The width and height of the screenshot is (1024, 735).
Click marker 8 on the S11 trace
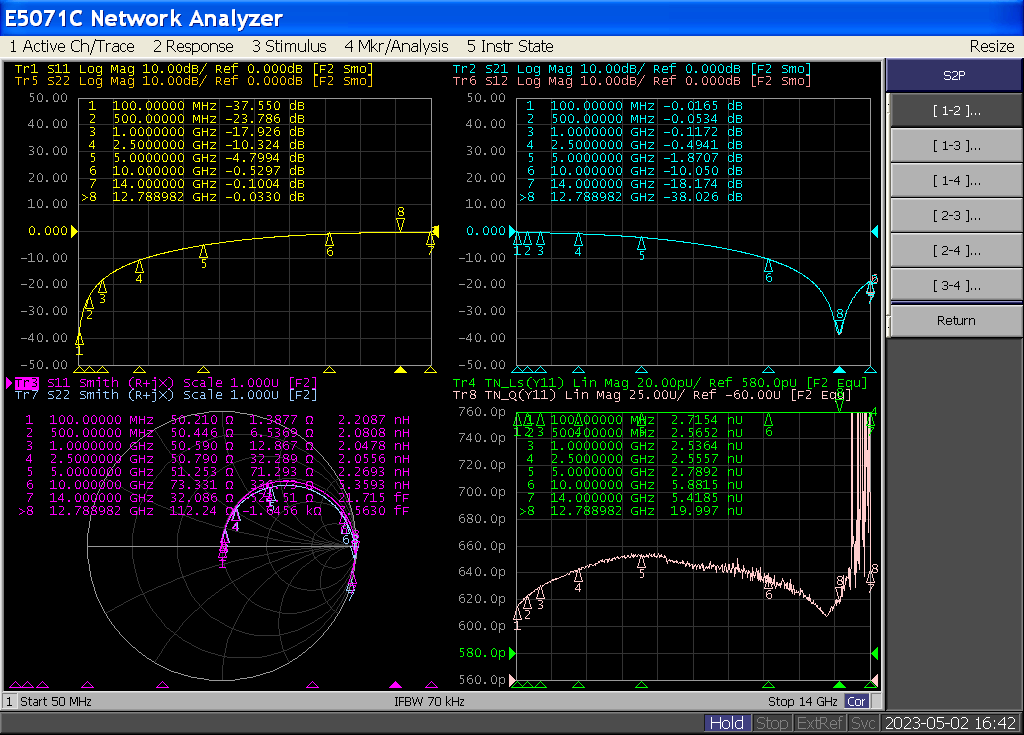click(400, 220)
